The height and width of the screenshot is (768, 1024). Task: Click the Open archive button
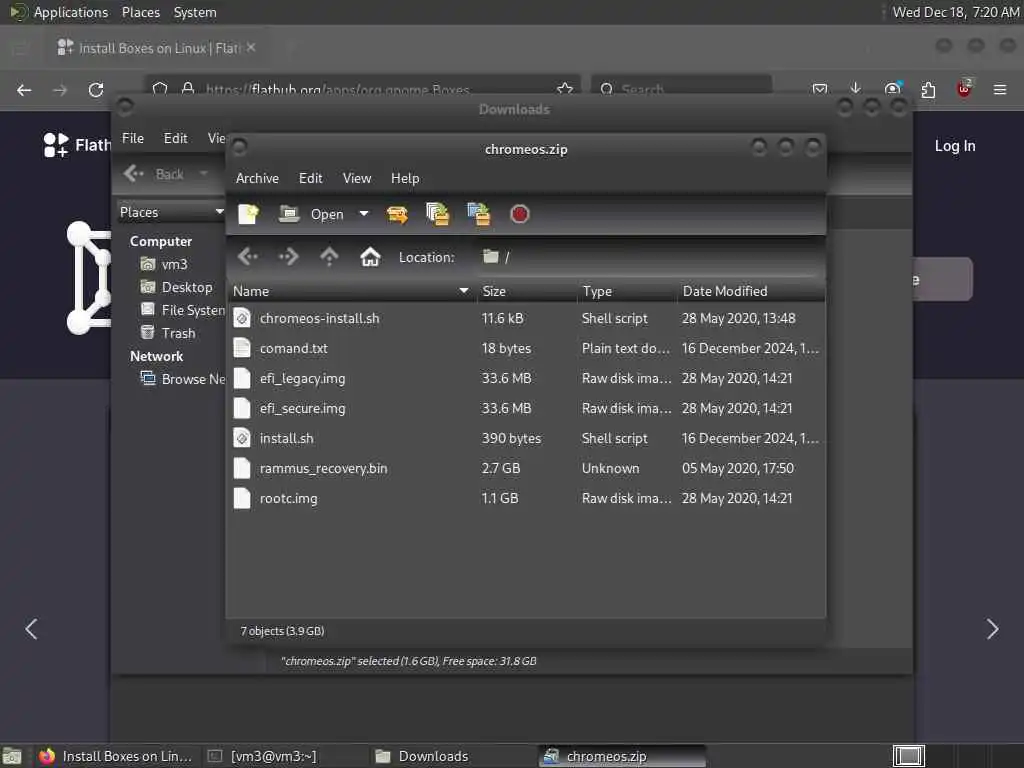point(311,214)
